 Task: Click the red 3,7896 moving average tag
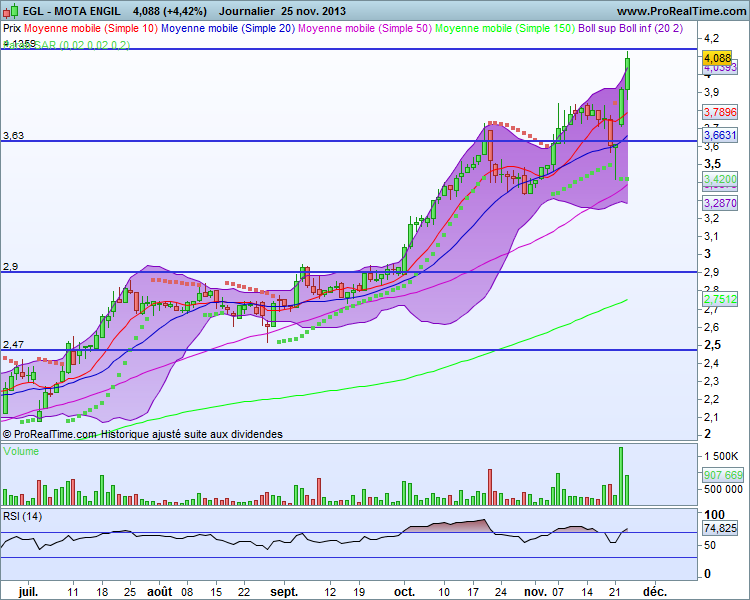click(720, 112)
